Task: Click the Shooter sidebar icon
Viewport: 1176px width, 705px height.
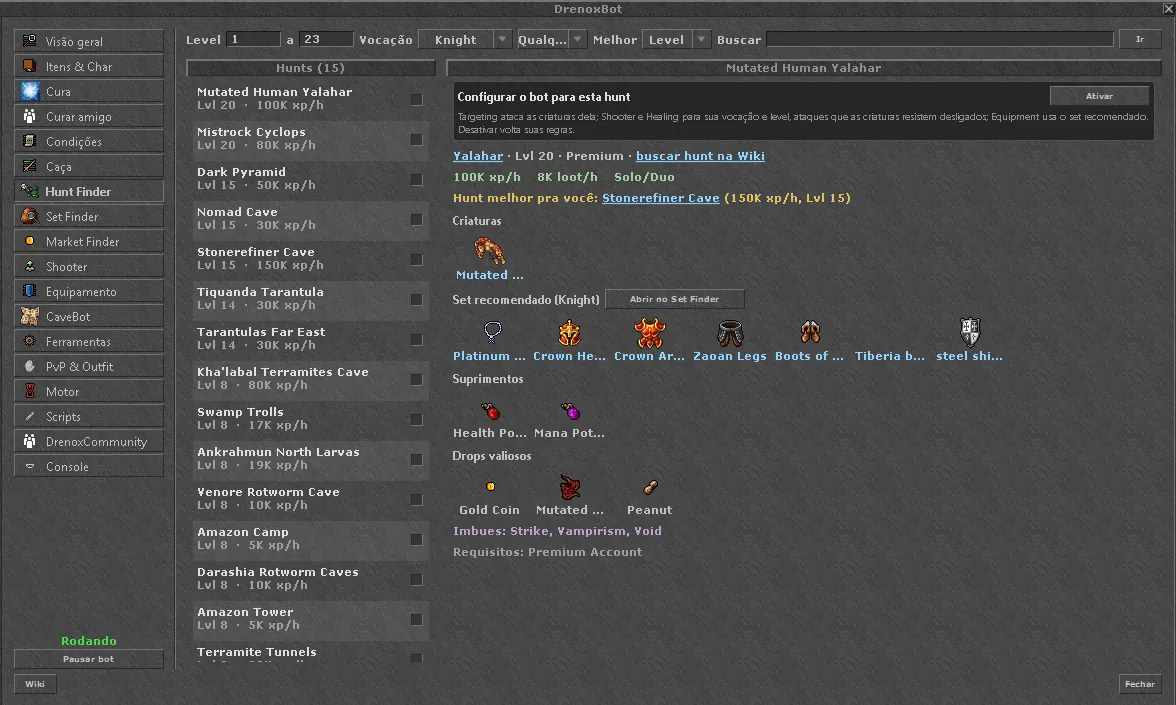Action: pyautogui.click(x=29, y=266)
